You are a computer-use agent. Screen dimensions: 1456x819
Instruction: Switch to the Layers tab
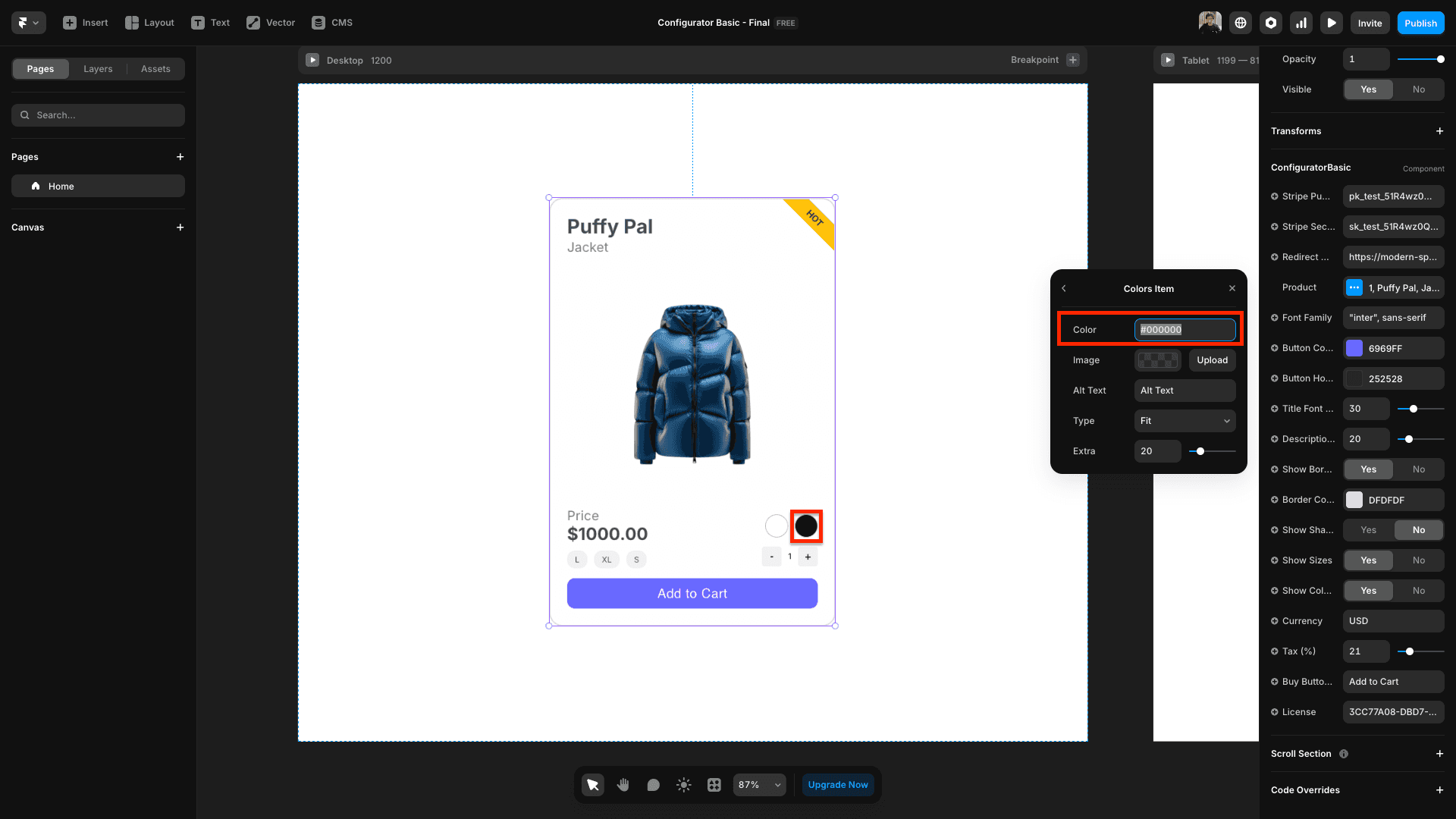[x=98, y=69]
